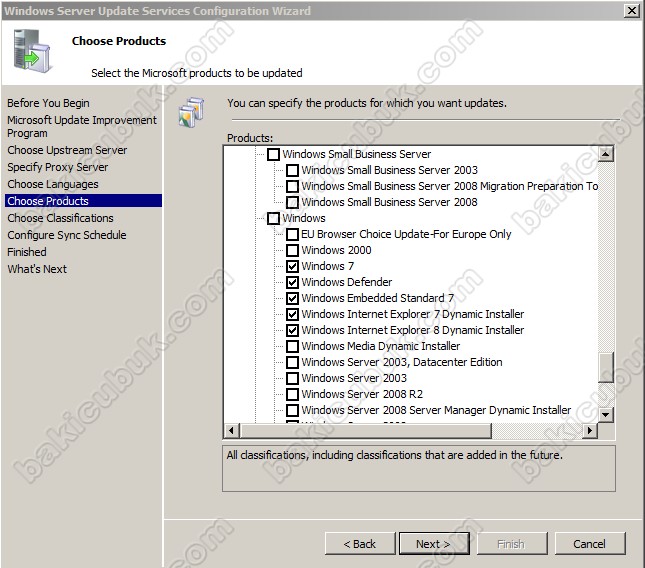Viewport: 645px width, 568px height.
Task: Open the Finished step
Action: (27, 252)
